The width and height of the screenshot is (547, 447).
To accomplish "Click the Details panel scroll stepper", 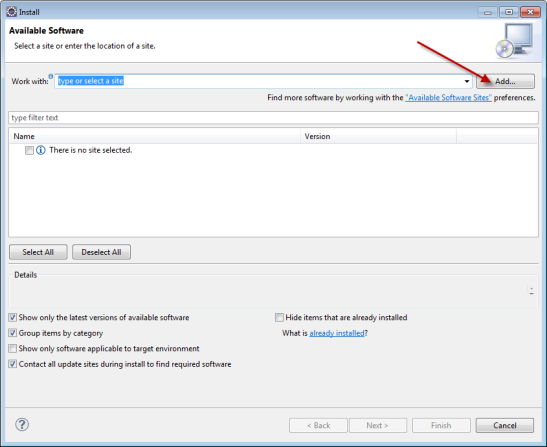I will pyautogui.click(x=531, y=291).
